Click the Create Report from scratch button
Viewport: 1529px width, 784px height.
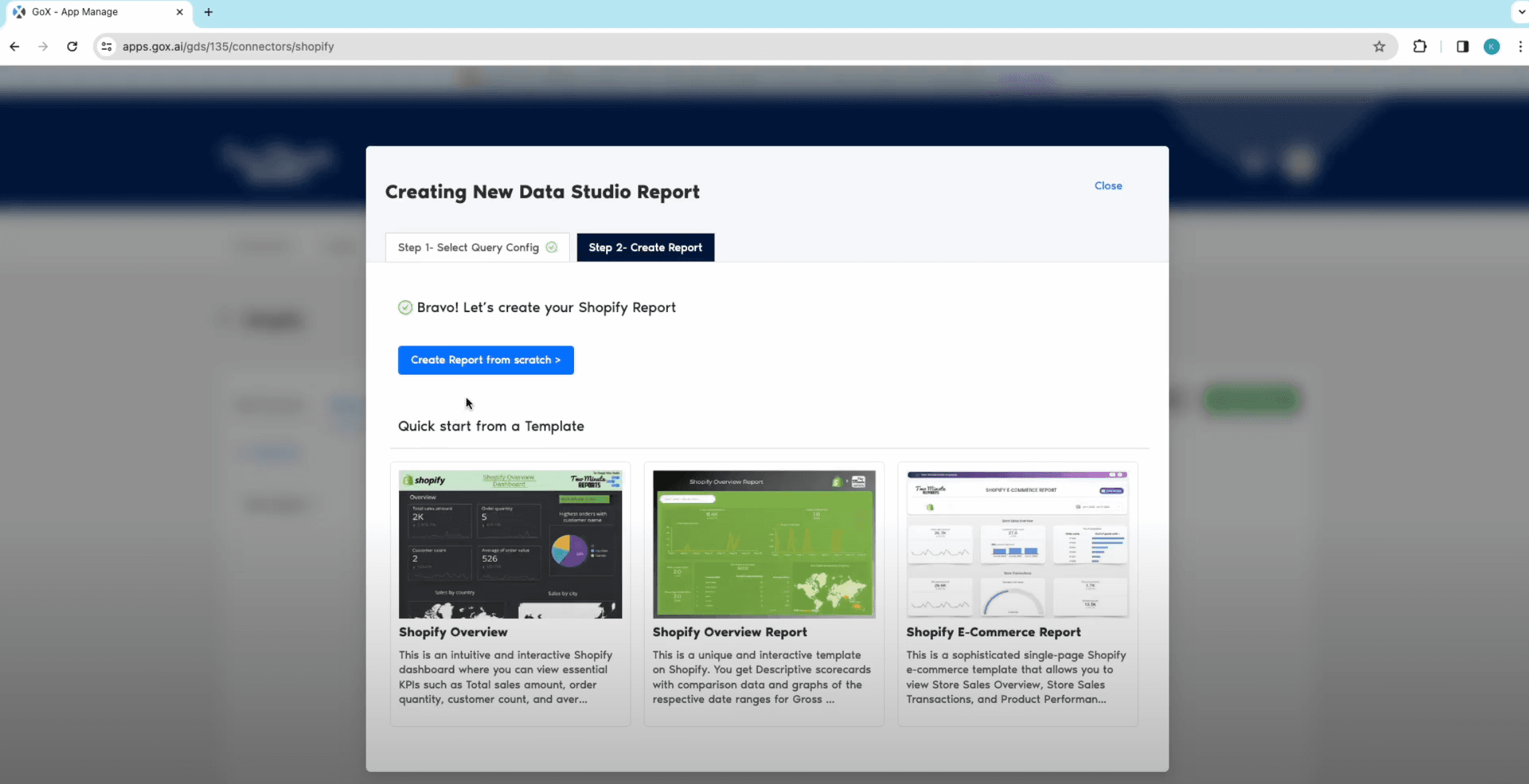click(x=485, y=360)
